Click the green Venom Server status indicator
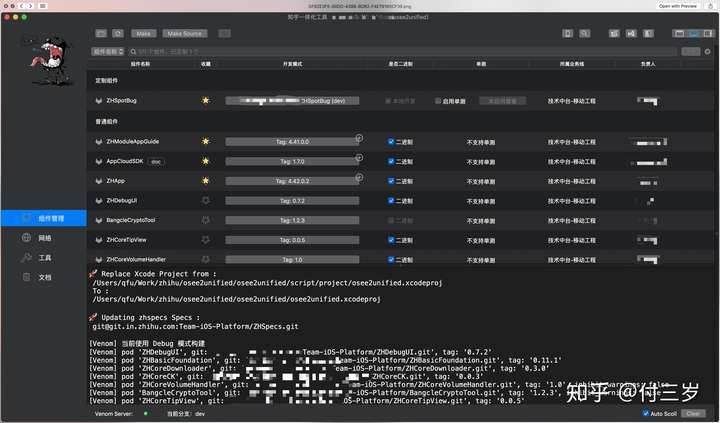The height and width of the screenshot is (423, 720). [146, 413]
